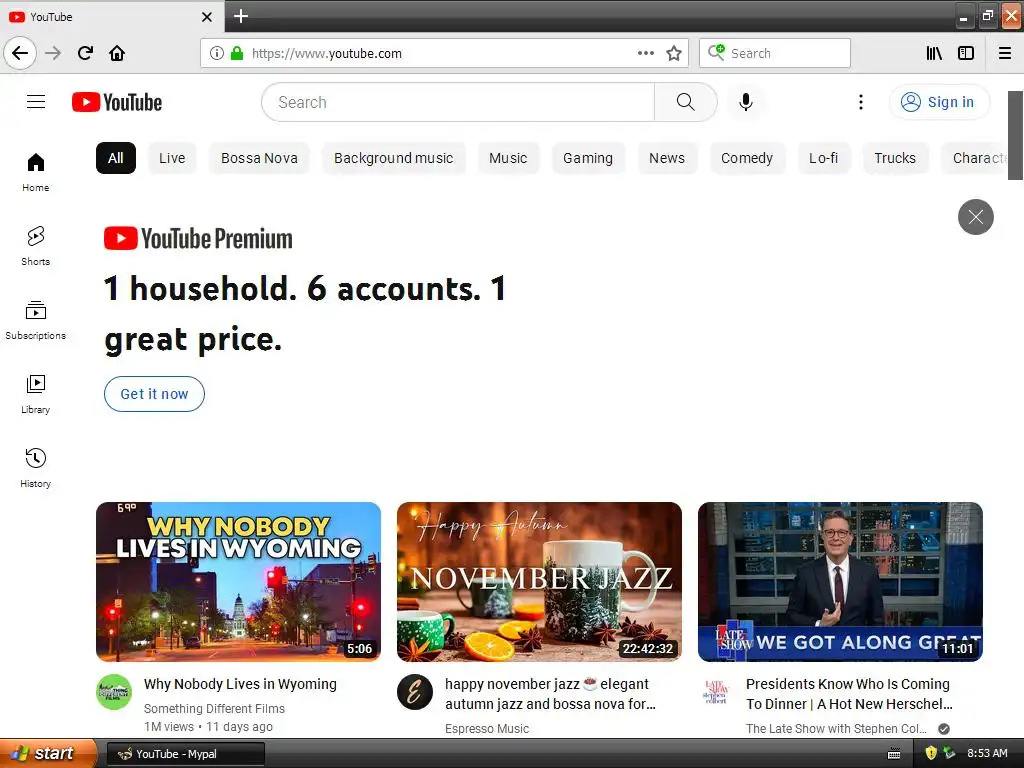Click the happy november jazz video title
The width and height of the screenshot is (1024, 768).
[x=551, y=694]
